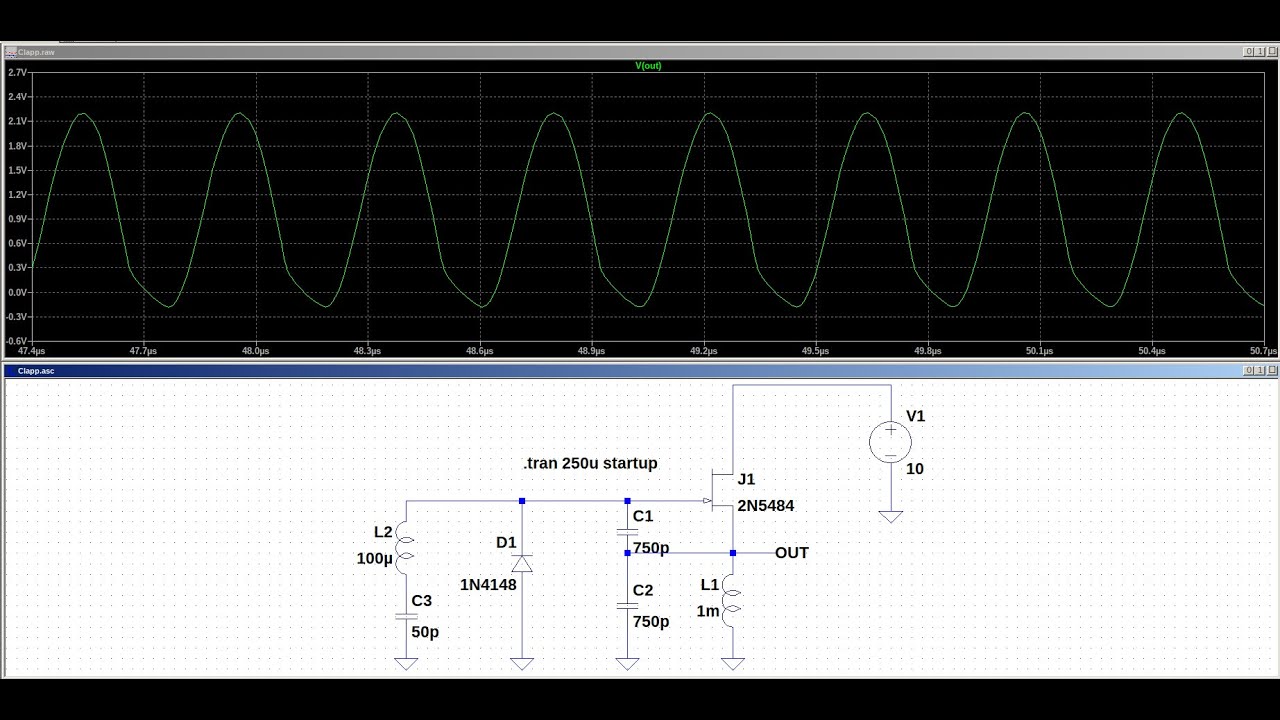Click the -0.6V vertical axis label
Viewport: 1280px width, 720px height.
16,341
